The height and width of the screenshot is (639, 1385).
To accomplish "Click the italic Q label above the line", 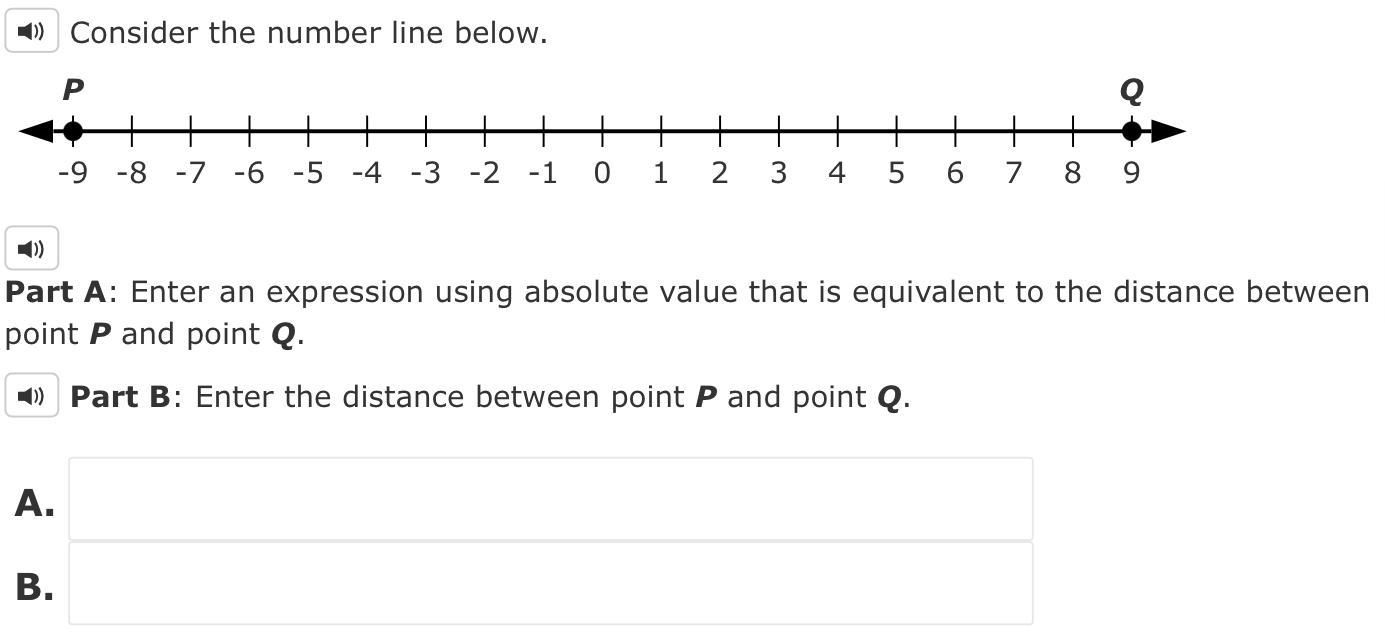I will 1131,91.
